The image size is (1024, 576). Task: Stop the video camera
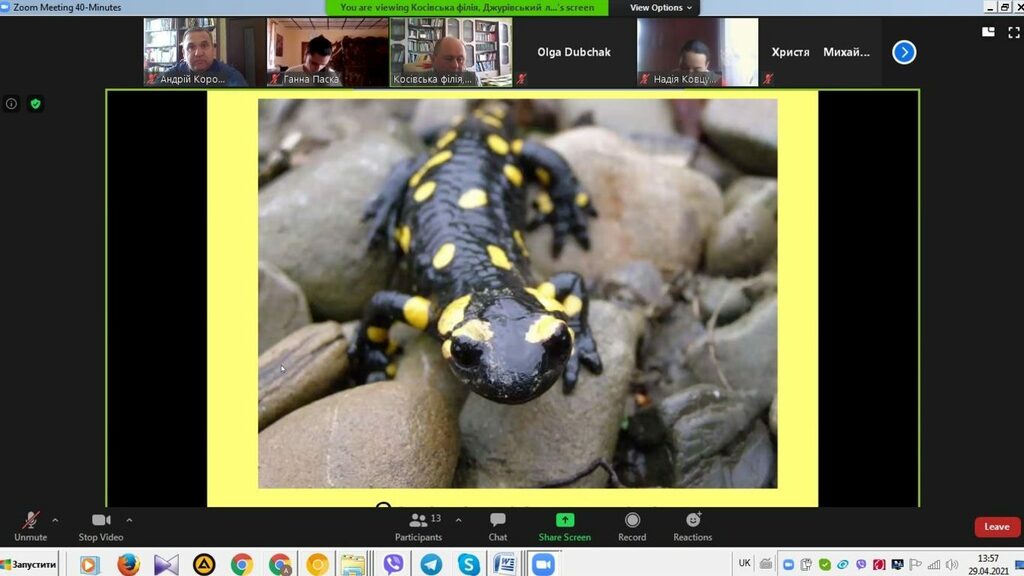click(101, 526)
